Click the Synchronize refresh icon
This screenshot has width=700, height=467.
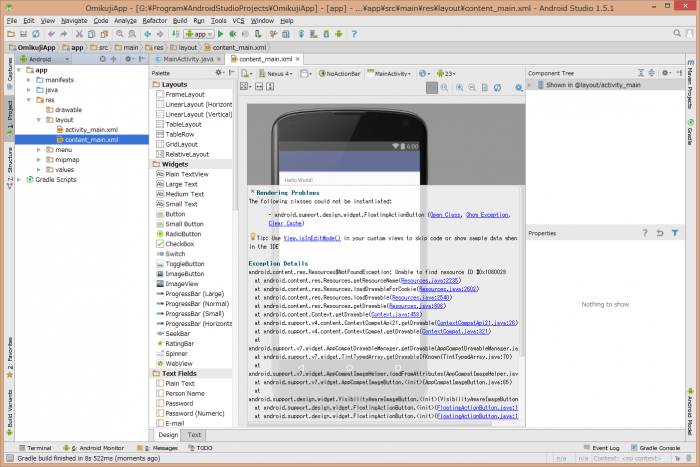(x=36, y=34)
